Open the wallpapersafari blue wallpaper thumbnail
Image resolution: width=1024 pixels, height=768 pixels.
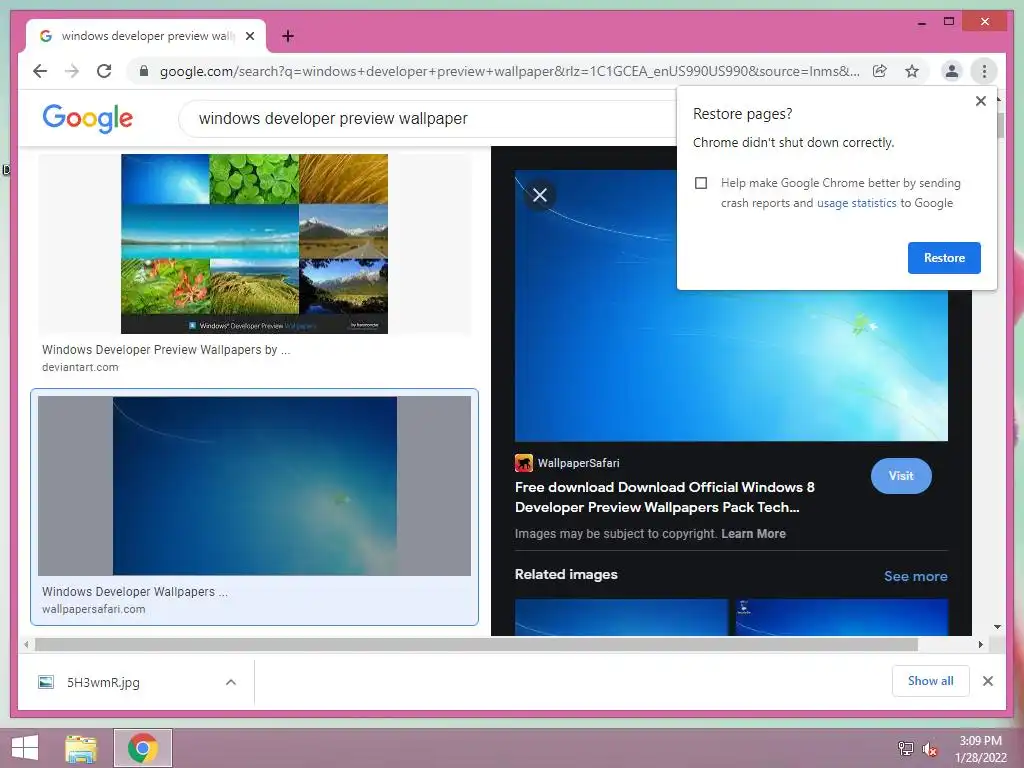pyautogui.click(x=254, y=486)
